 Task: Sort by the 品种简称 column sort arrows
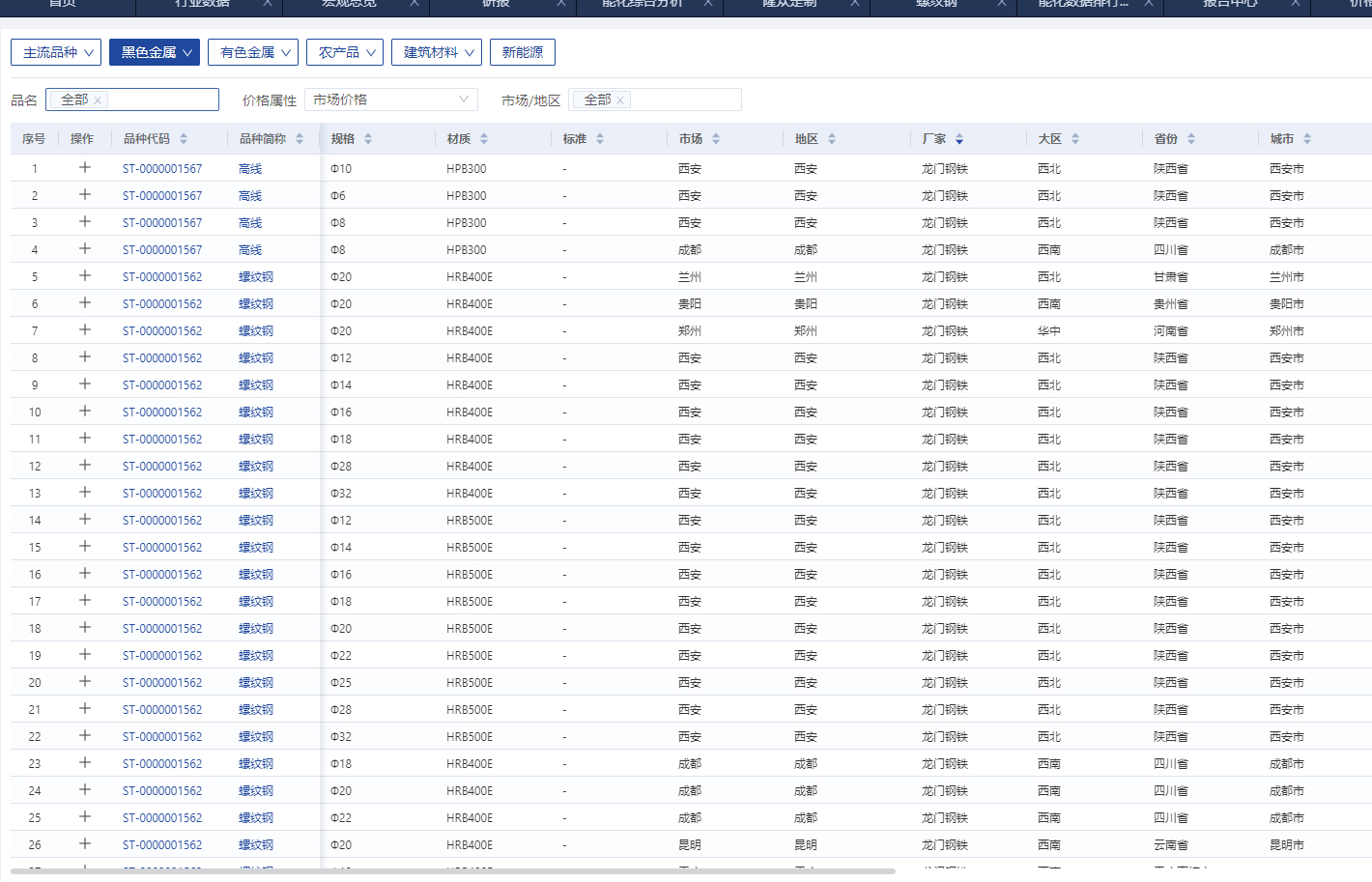300,139
